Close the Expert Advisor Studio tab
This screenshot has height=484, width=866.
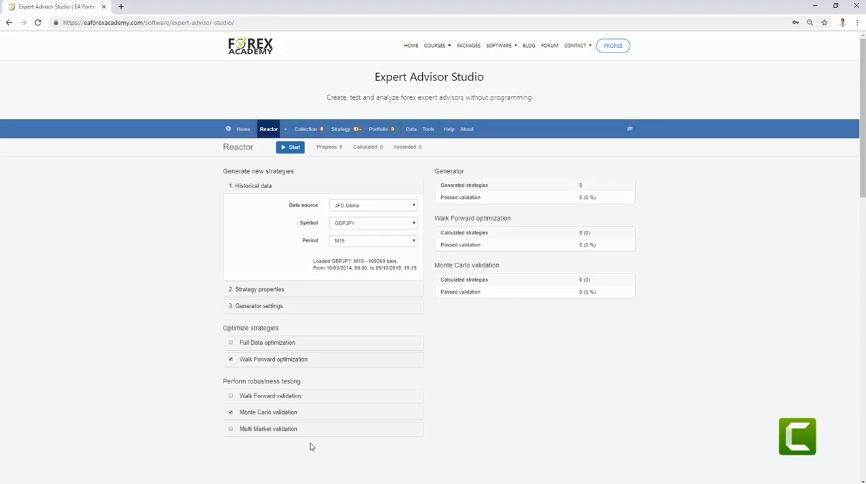[x=104, y=7]
